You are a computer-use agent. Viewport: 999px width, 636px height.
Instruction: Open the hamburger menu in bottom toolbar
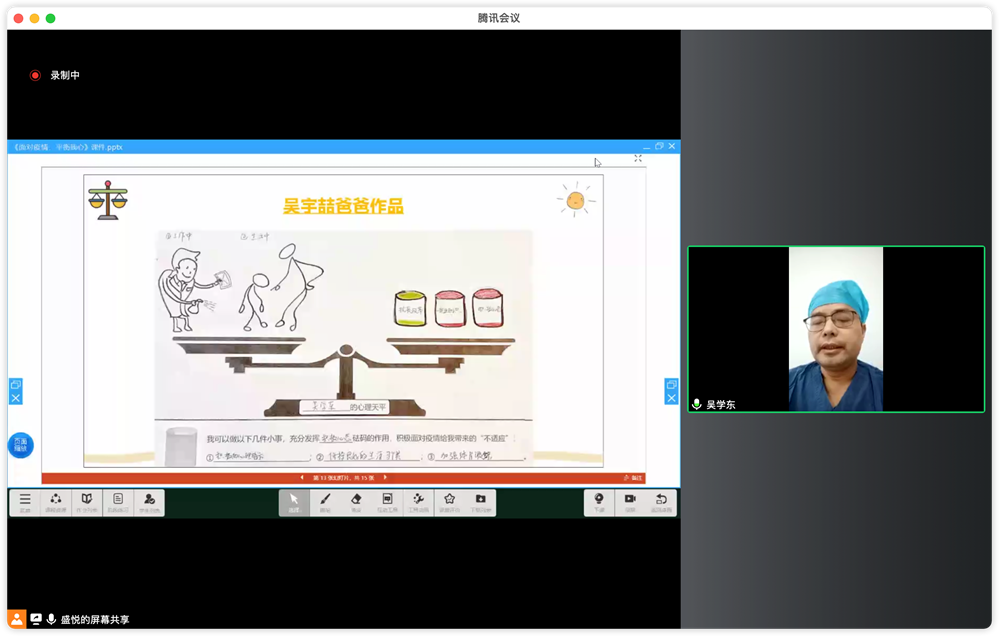click(x=25, y=502)
